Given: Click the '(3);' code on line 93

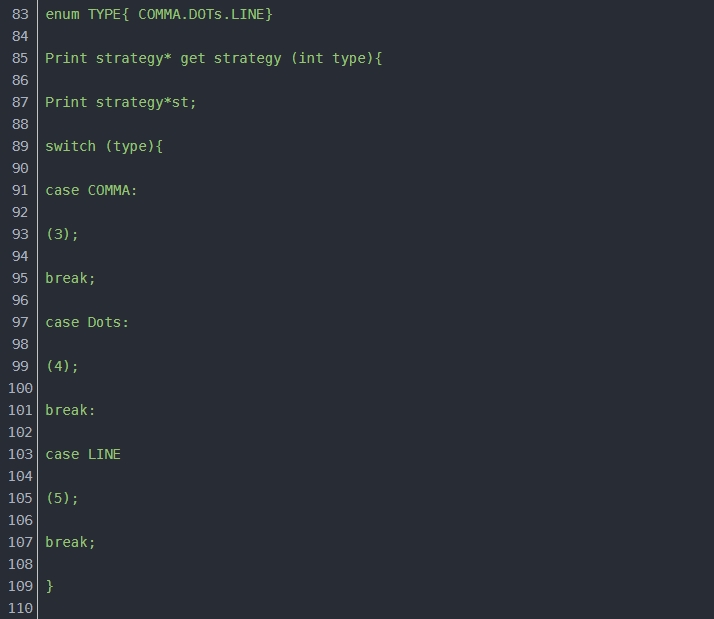Looking at the screenshot, I should pyautogui.click(x=62, y=234).
